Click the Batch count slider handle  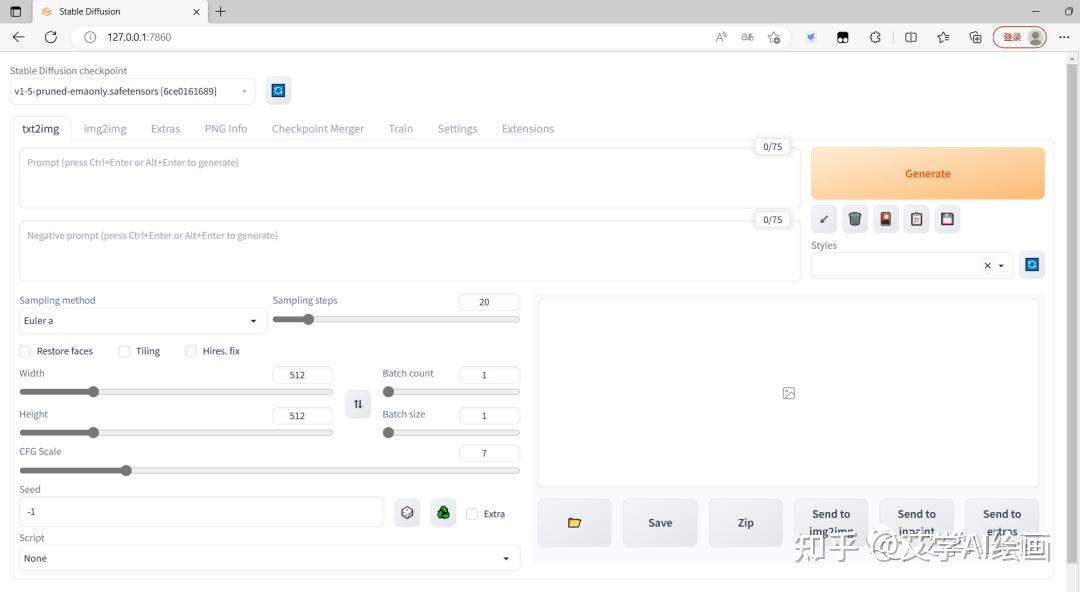388,391
